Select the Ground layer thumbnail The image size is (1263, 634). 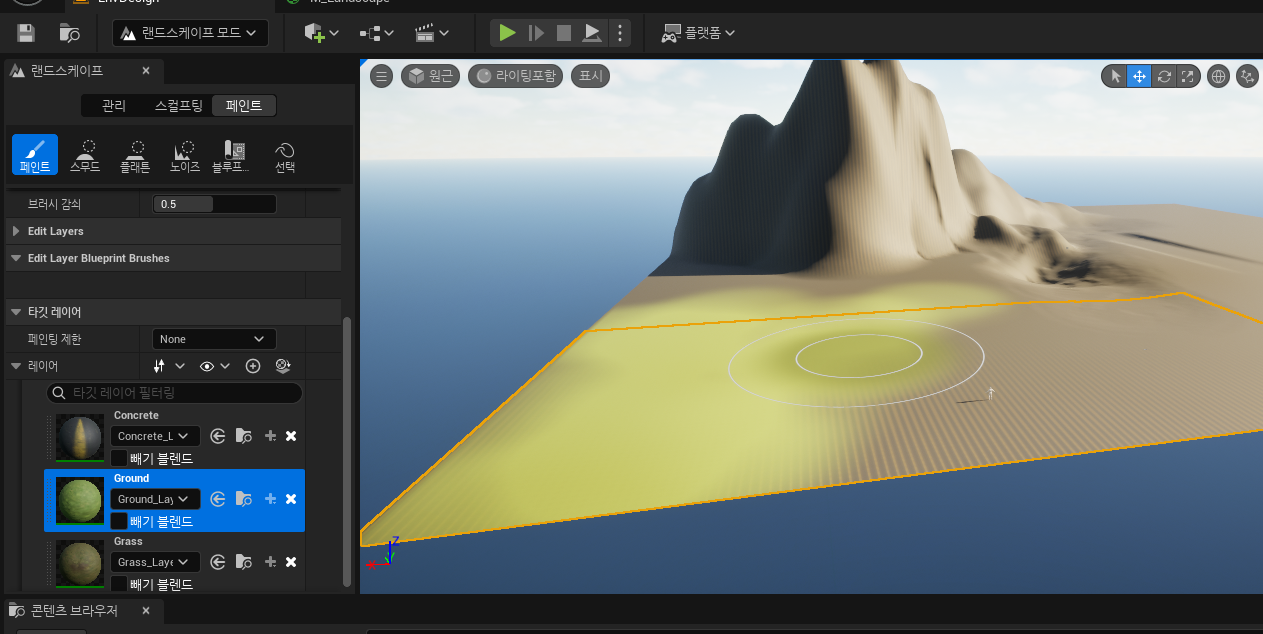click(79, 501)
